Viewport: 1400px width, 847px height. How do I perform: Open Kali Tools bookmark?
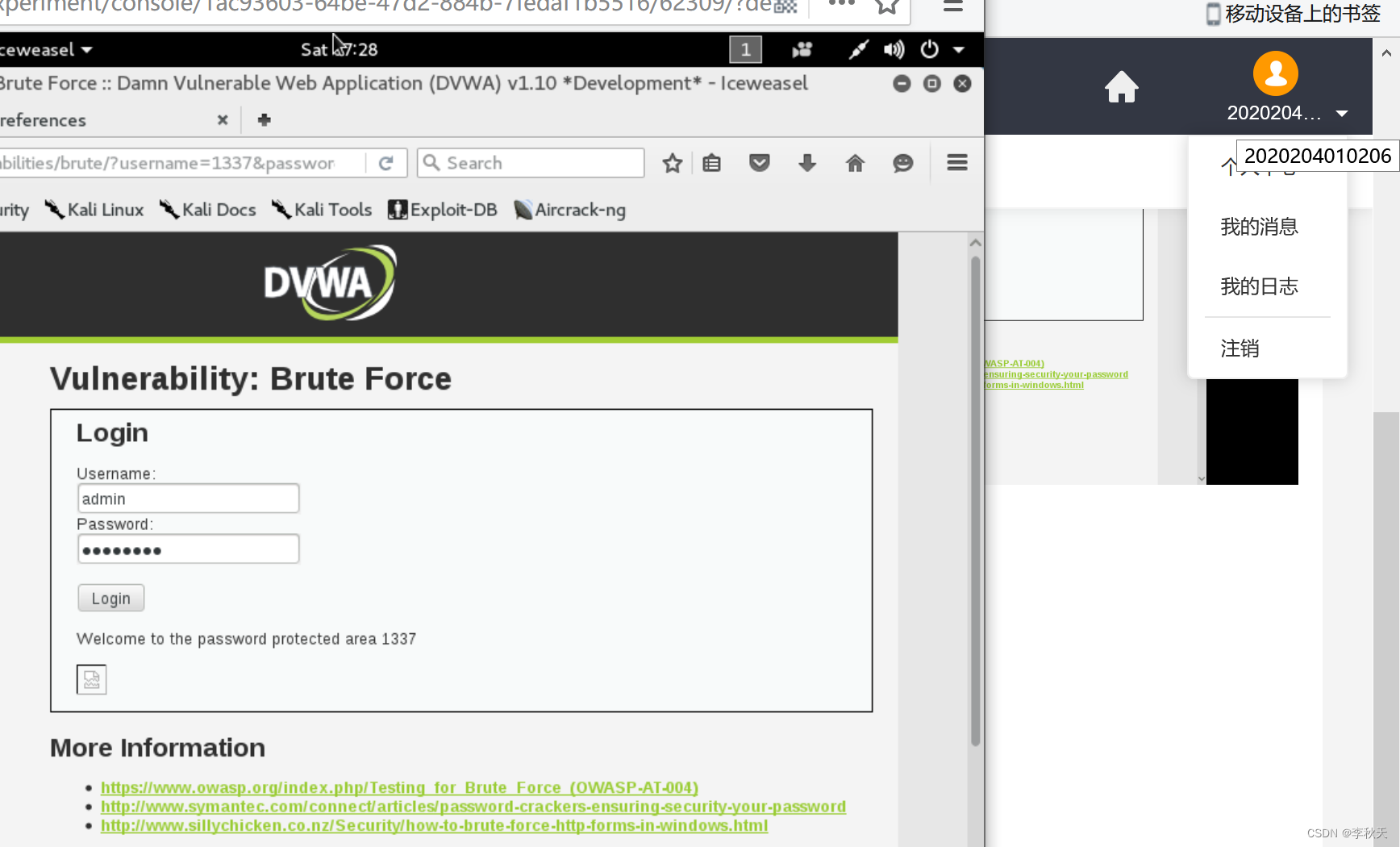pyautogui.click(x=322, y=210)
